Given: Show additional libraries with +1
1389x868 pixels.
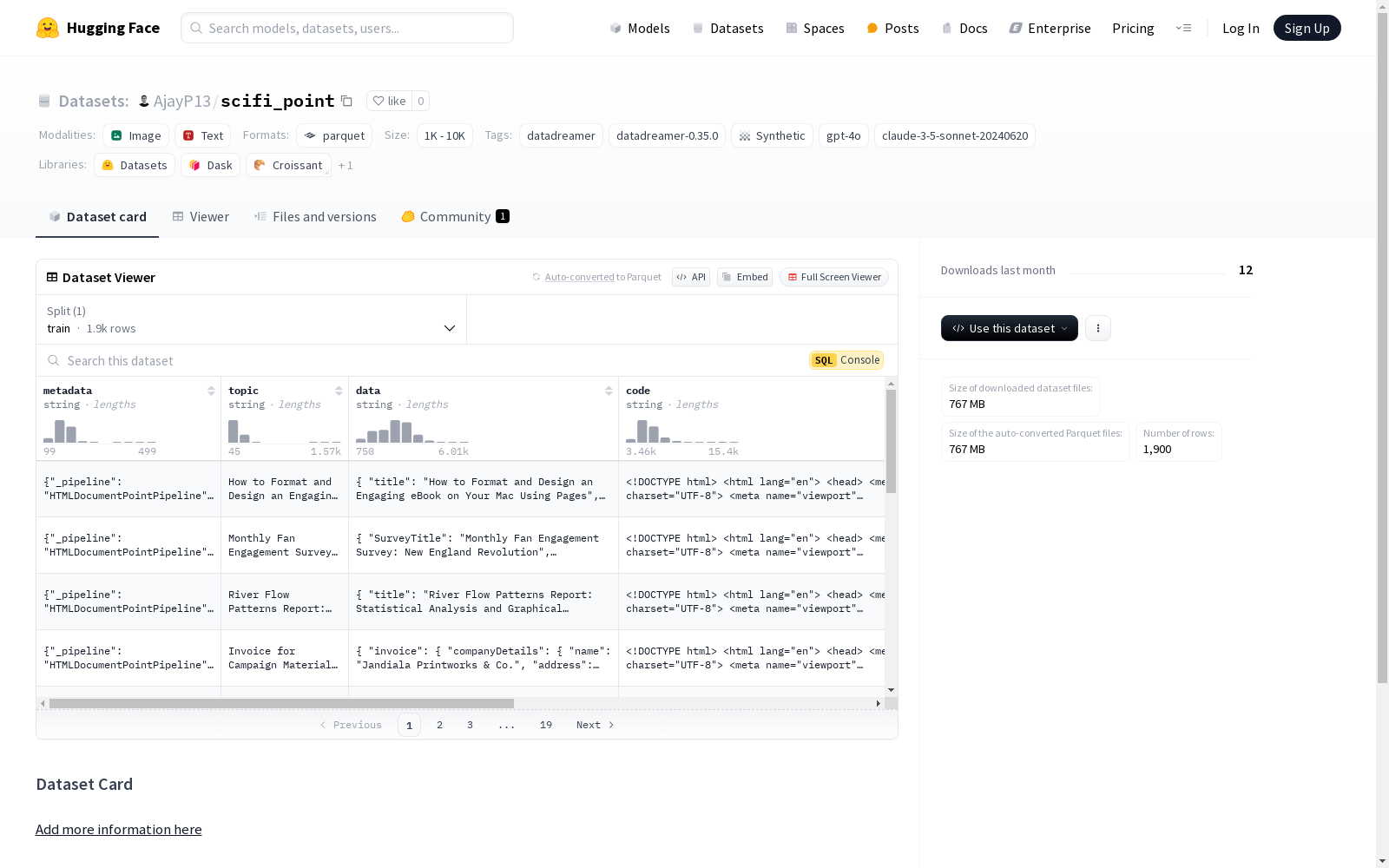Looking at the screenshot, I should pos(346,165).
